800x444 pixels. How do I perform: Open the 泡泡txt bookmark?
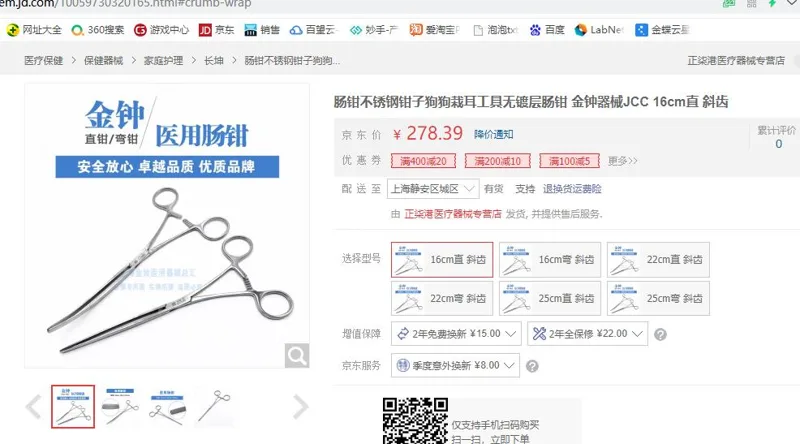click(495, 30)
